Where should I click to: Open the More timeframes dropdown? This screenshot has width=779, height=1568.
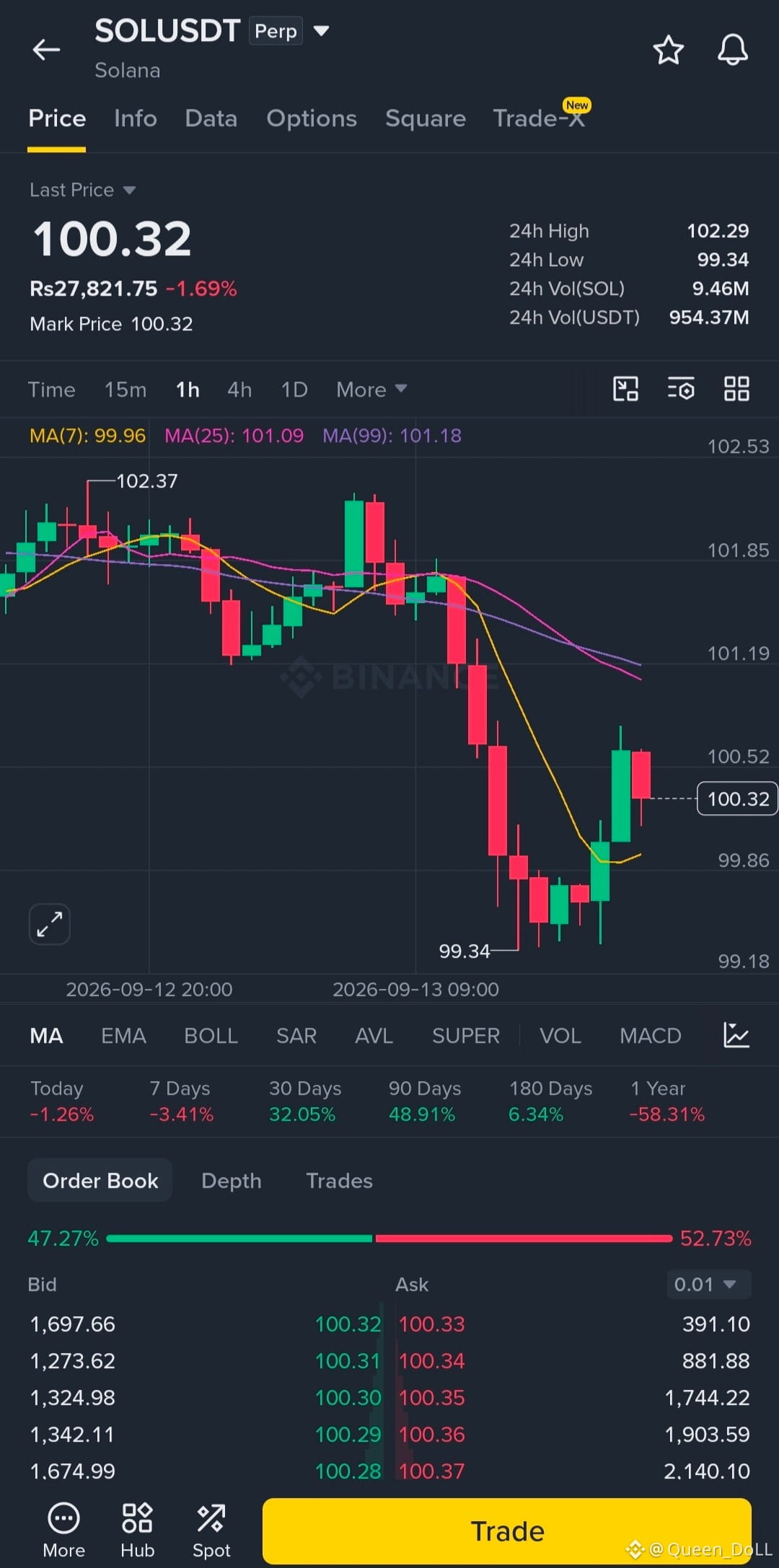click(371, 389)
